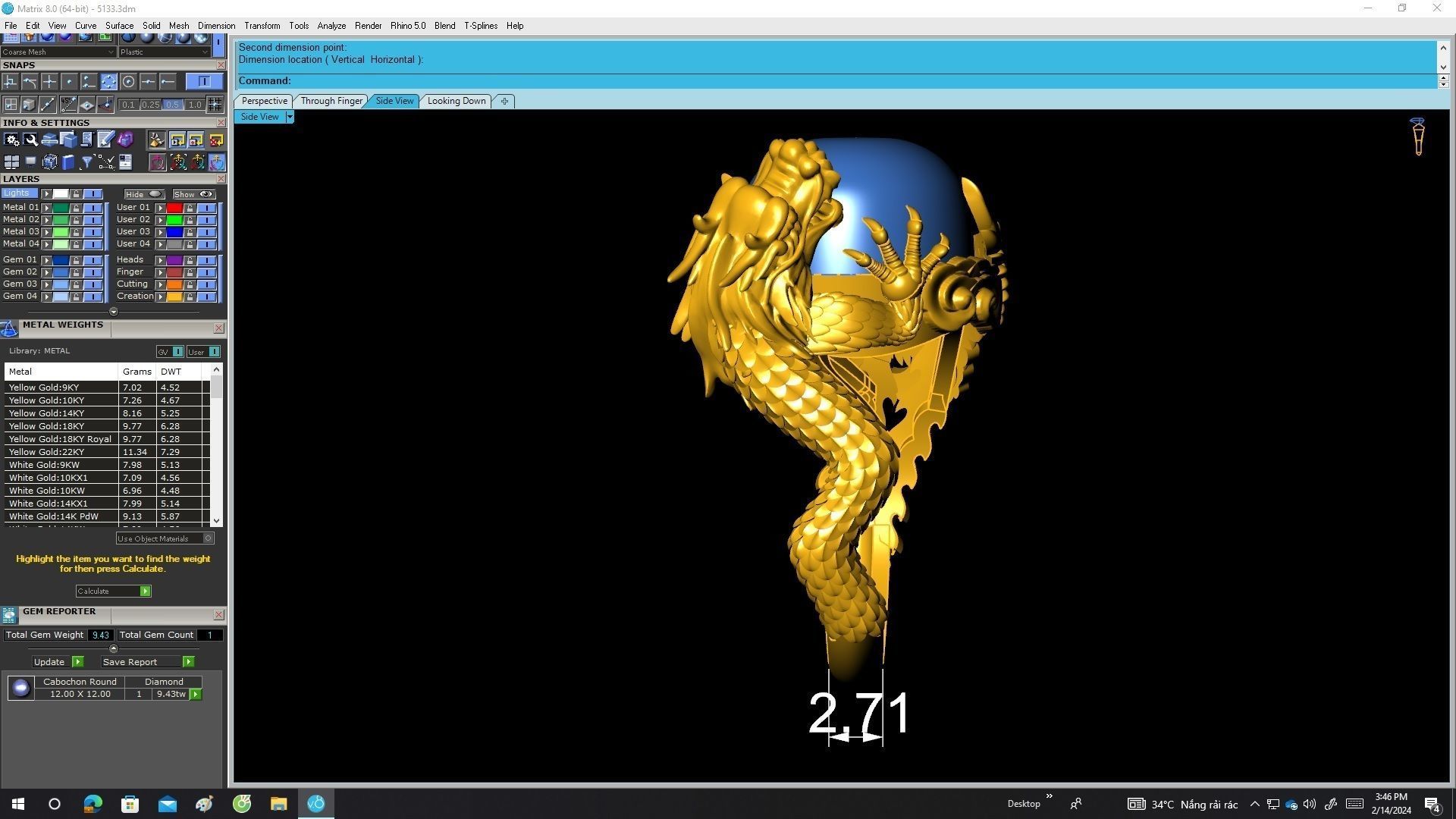
Task: Set snap spacing to 0.25
Action: click(x=150, y=105)
